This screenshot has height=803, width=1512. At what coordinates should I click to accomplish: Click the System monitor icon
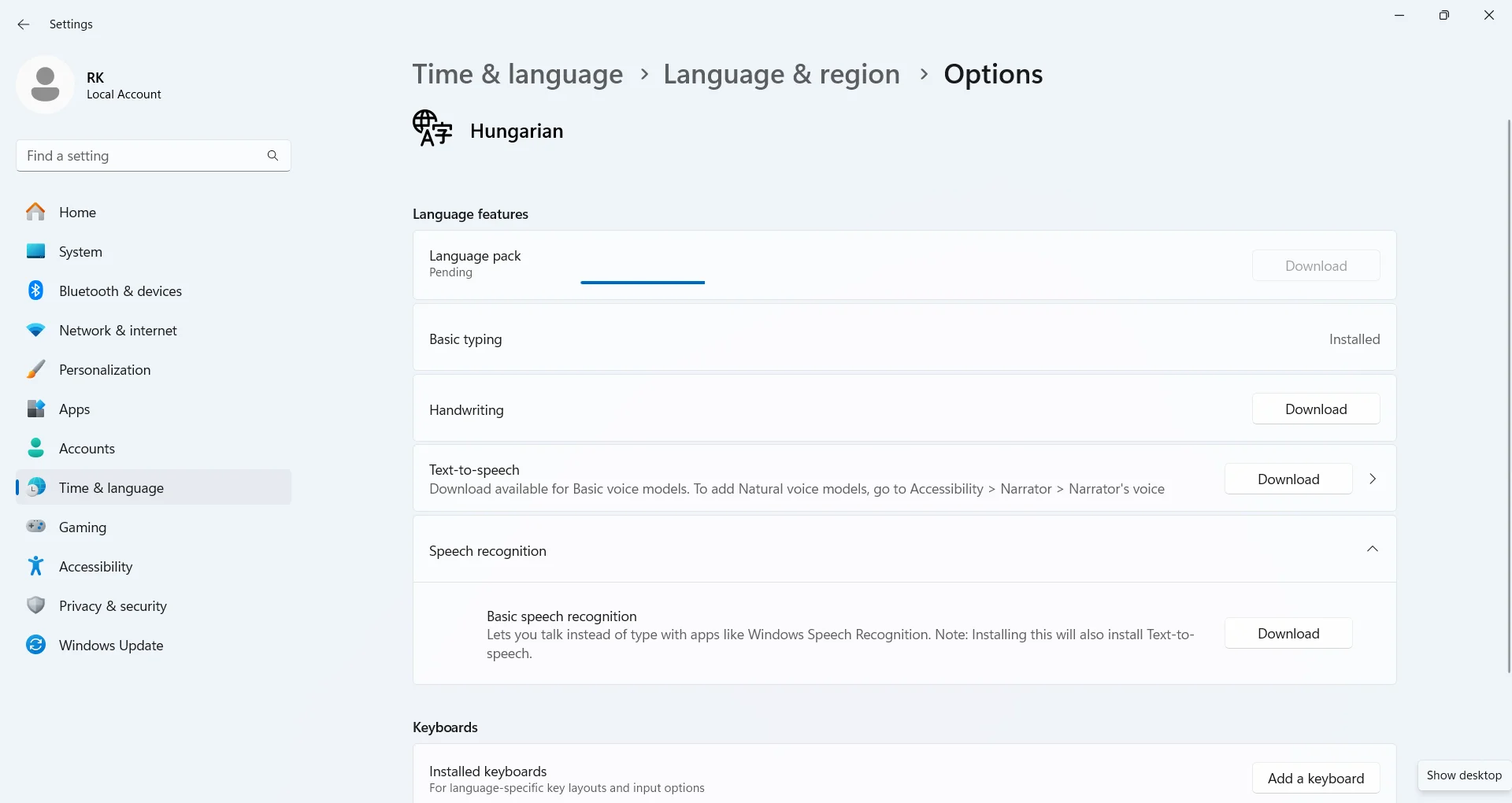[35, 251]
